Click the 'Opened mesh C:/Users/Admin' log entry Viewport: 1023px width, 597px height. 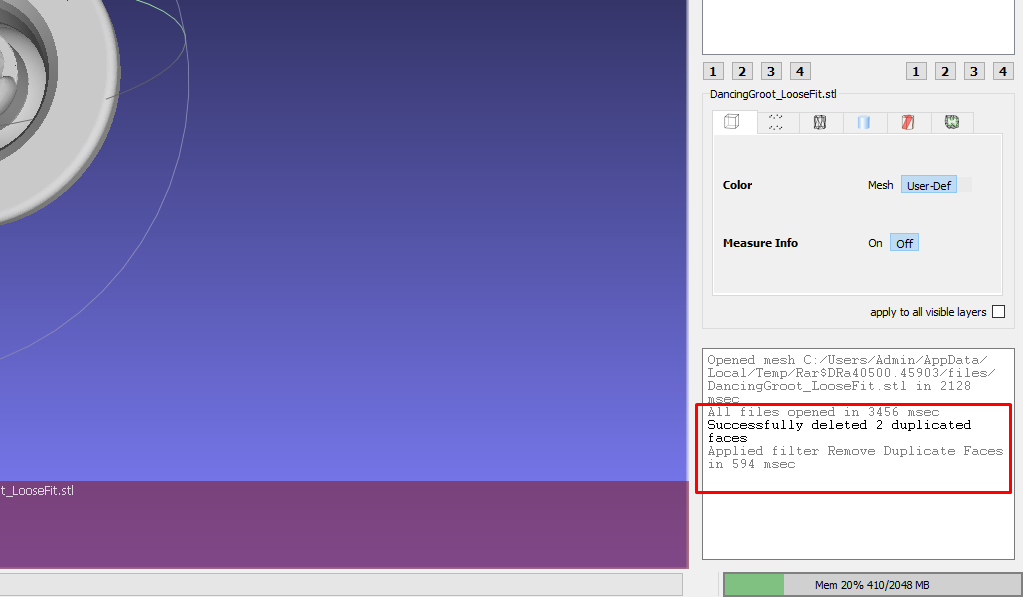click(851, 379)
